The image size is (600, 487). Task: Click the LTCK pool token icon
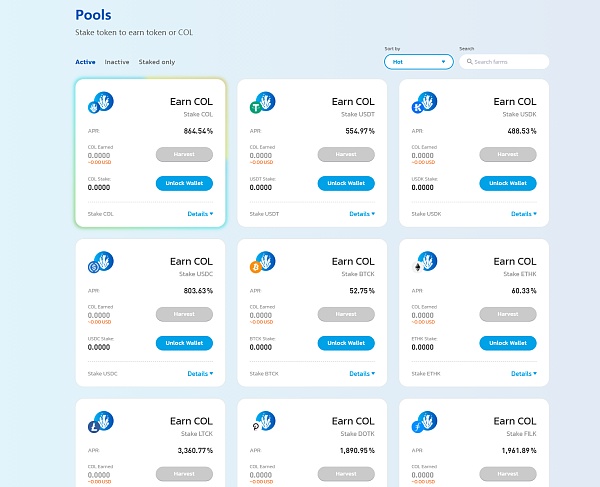pos(100,422)
